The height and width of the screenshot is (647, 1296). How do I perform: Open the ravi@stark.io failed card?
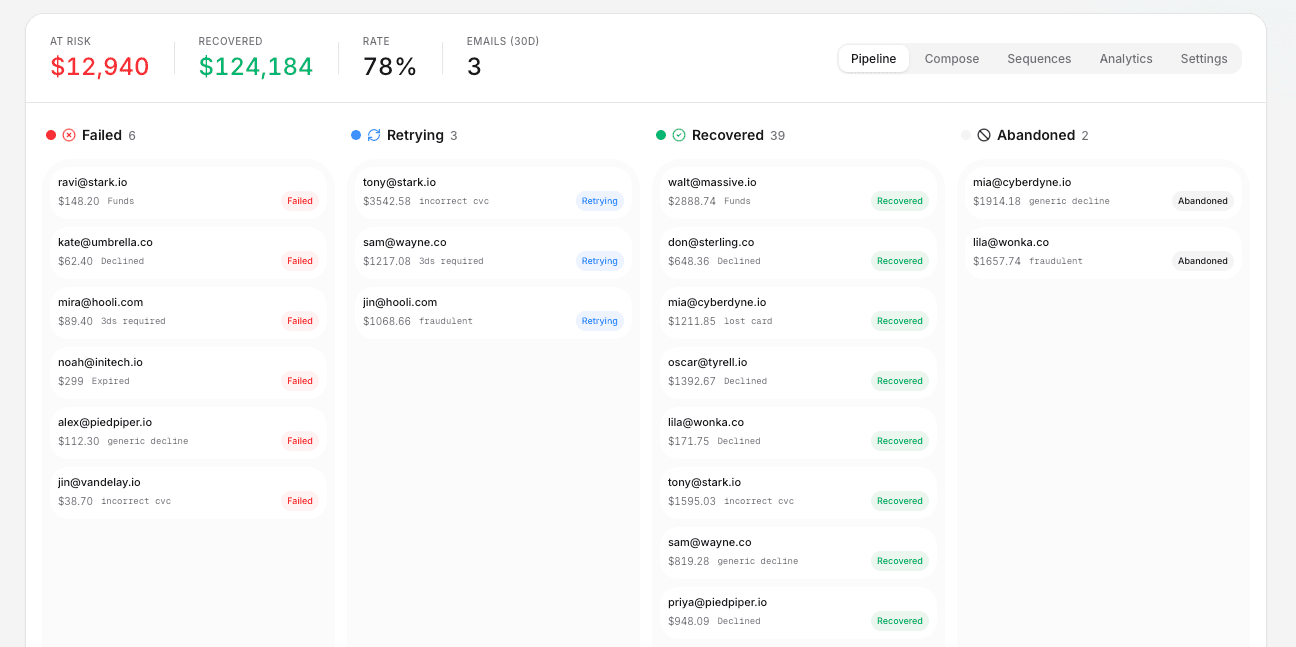coord(188,192)
